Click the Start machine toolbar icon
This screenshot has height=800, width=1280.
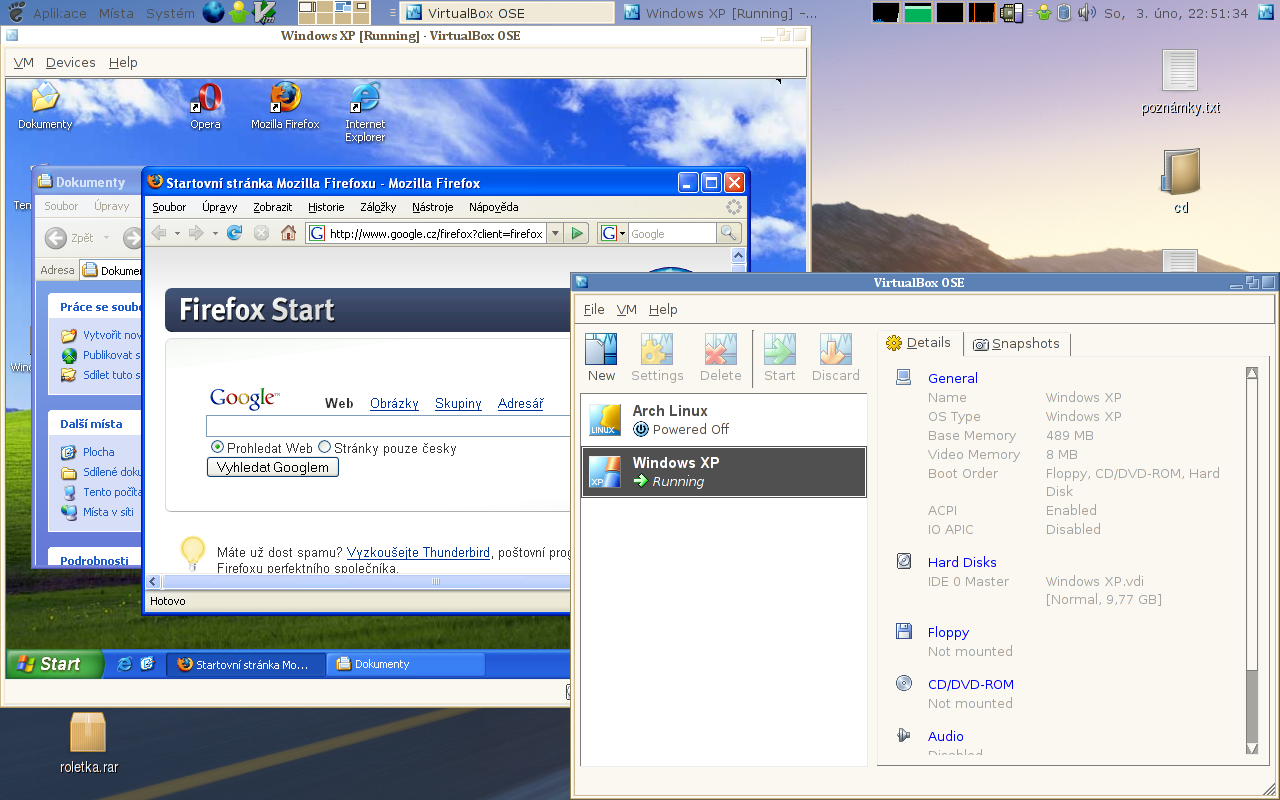click(779, 358)
